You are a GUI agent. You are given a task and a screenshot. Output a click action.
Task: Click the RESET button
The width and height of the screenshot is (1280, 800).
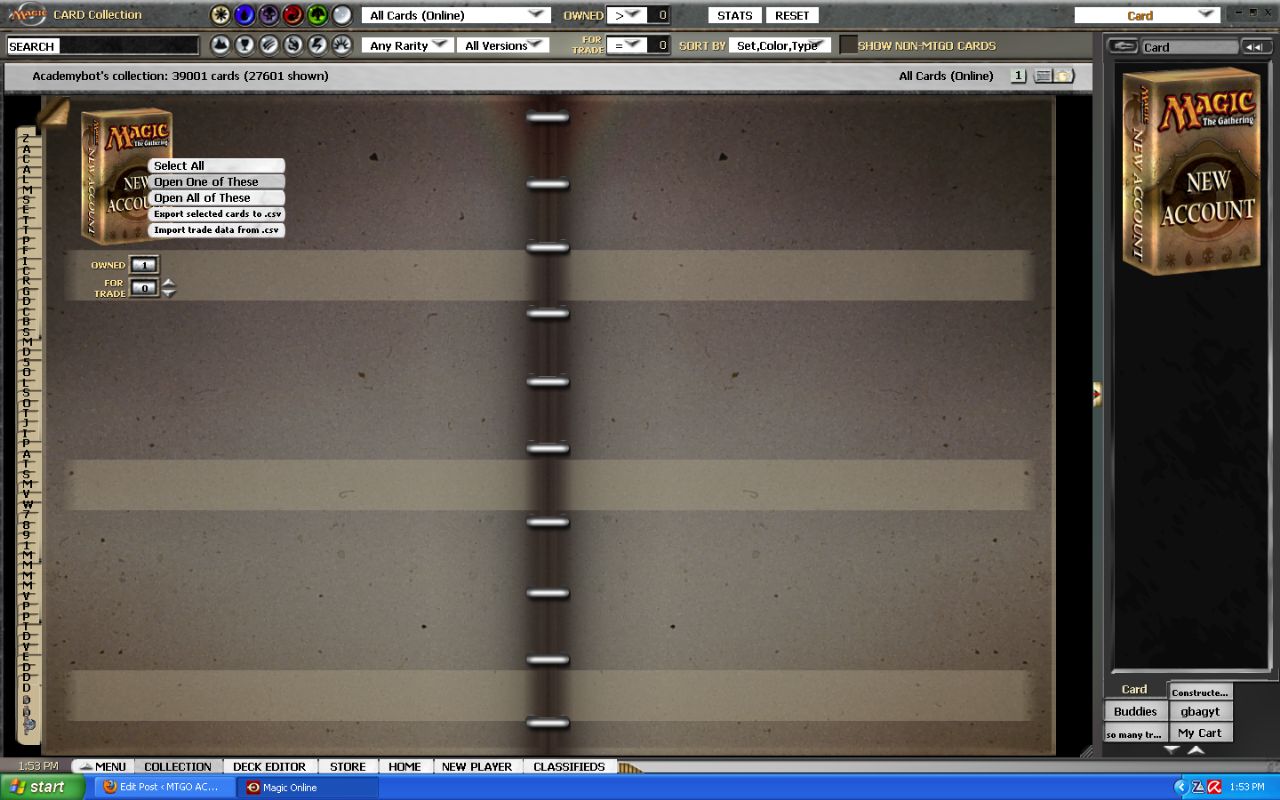click(793, 15)
